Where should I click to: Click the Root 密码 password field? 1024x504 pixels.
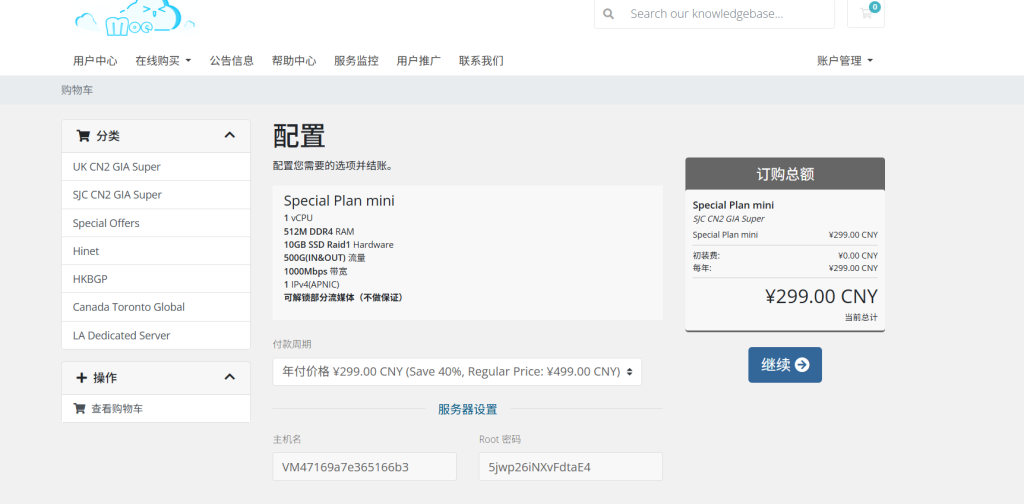(x=570, y=467)
